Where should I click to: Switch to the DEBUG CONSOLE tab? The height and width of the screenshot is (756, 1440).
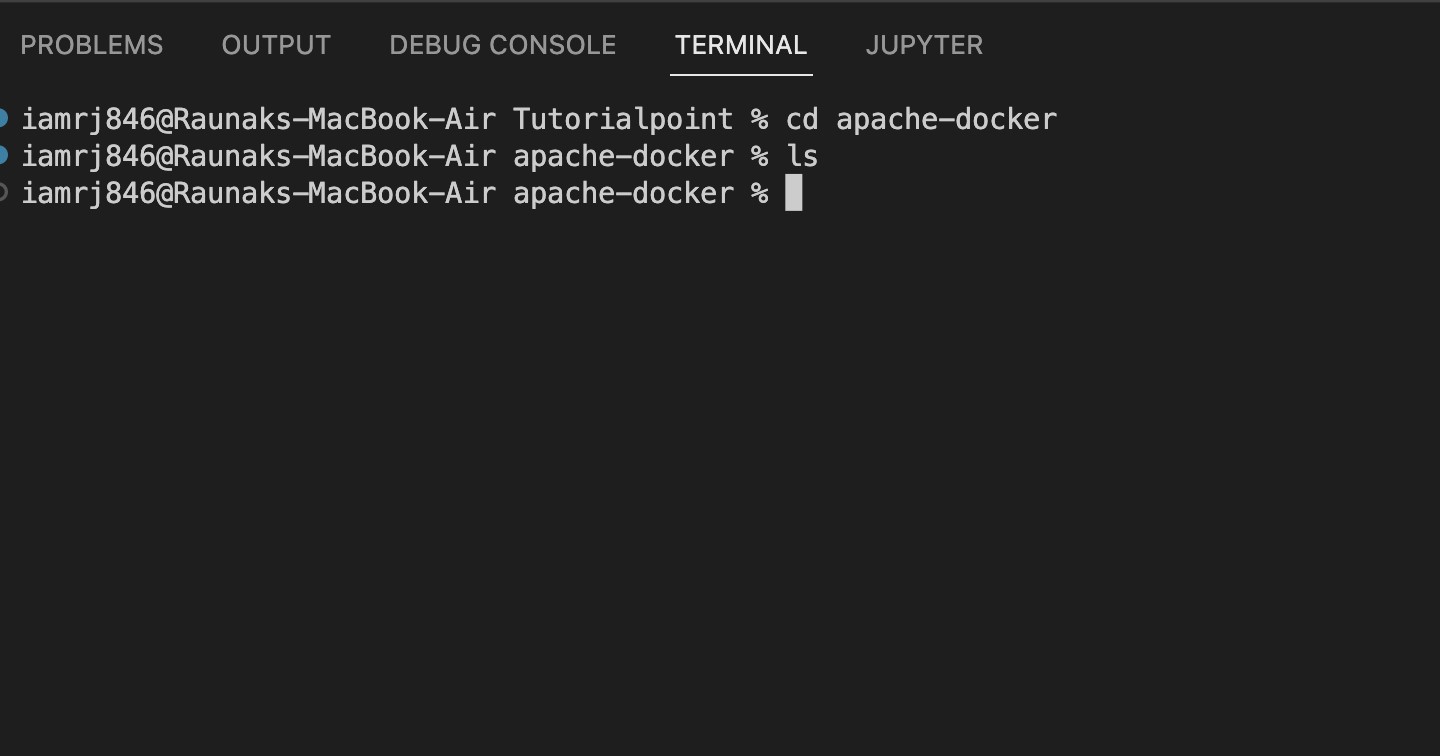tap(502, 45)
